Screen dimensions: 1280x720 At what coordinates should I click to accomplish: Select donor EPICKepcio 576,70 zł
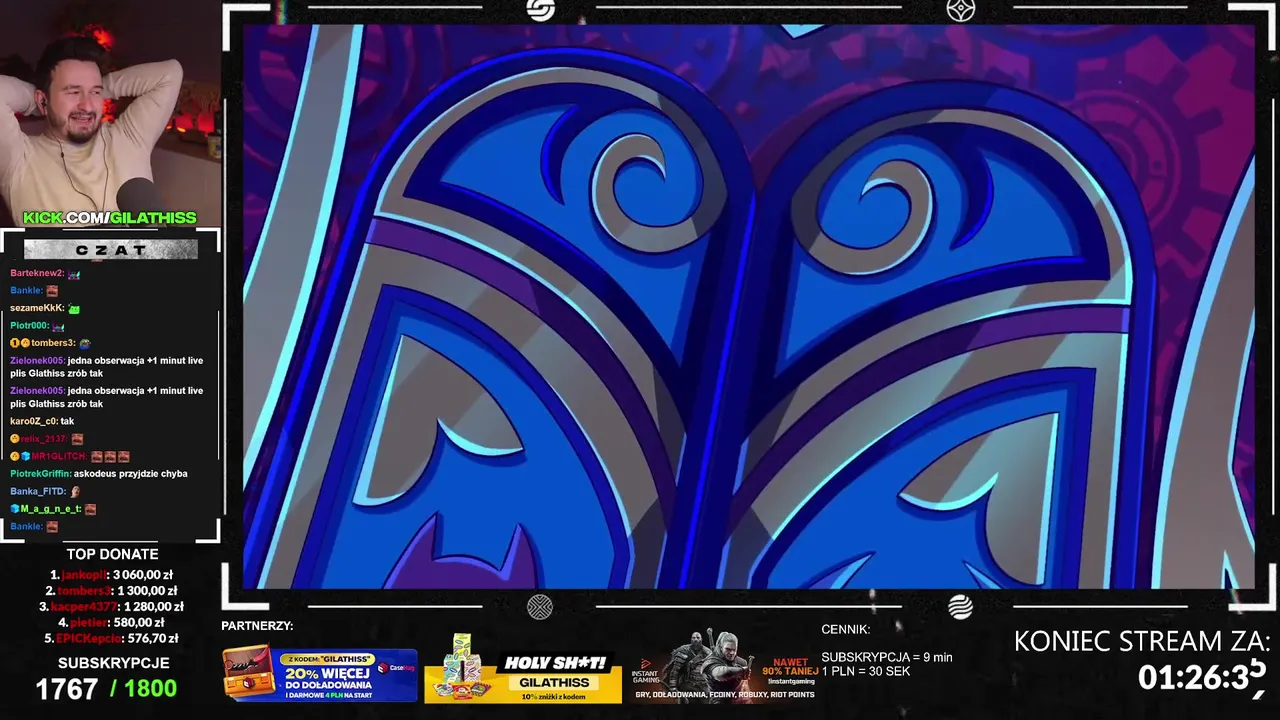(x=111, y=639)
